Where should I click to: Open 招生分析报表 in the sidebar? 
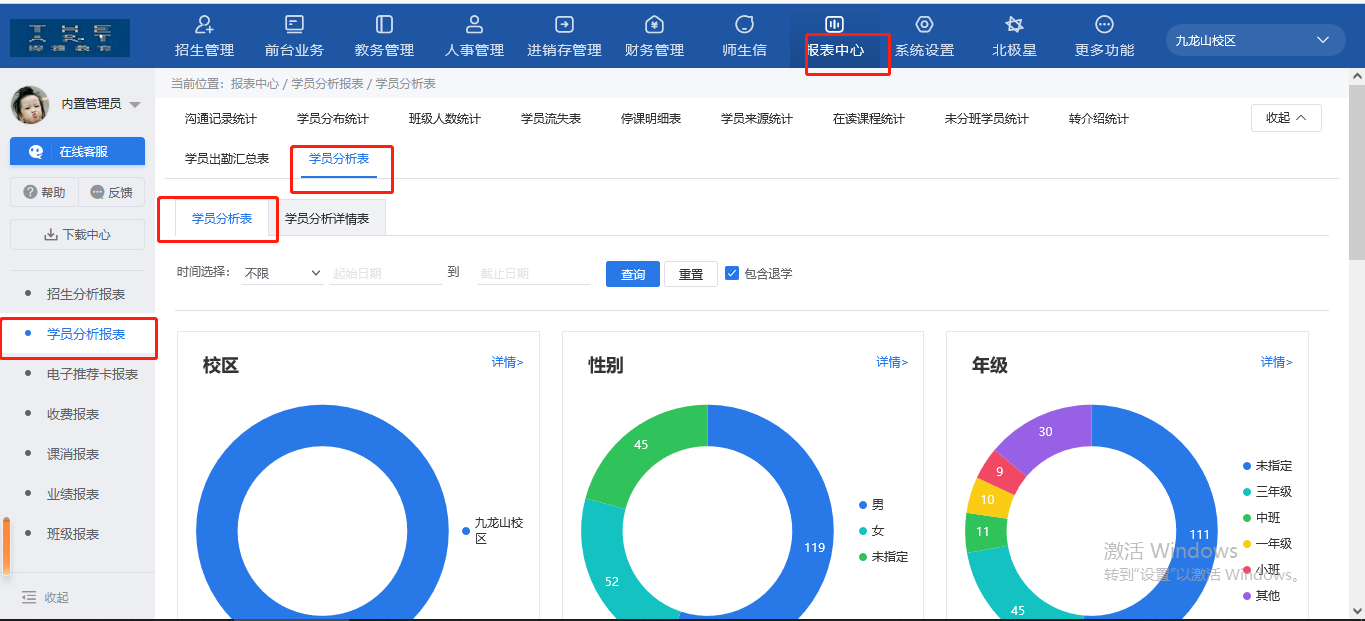(86, 294)
